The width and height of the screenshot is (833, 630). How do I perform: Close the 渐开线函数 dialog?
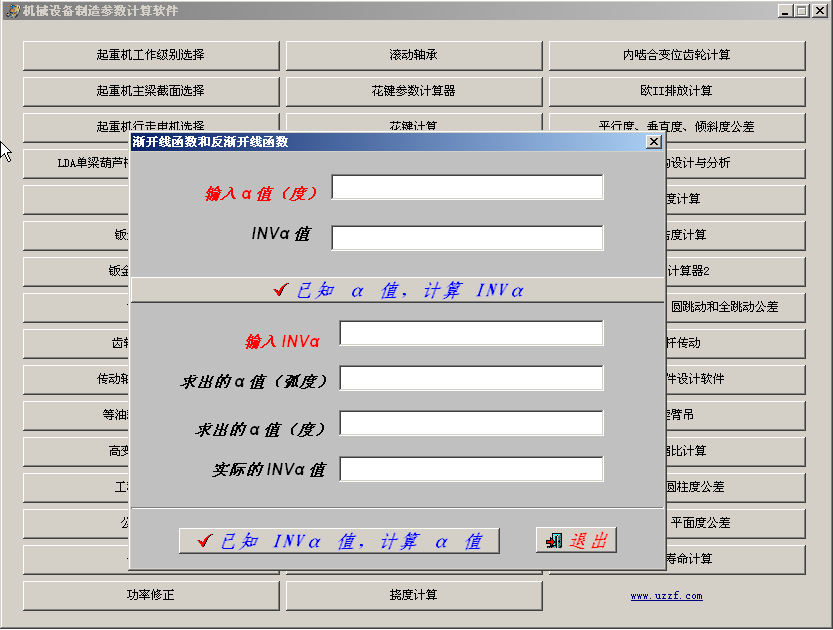click(x=653, y=142)
